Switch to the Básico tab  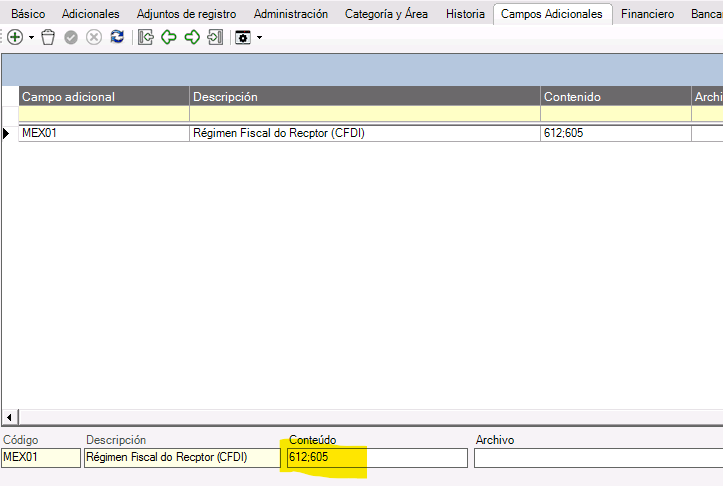[28, 14]
